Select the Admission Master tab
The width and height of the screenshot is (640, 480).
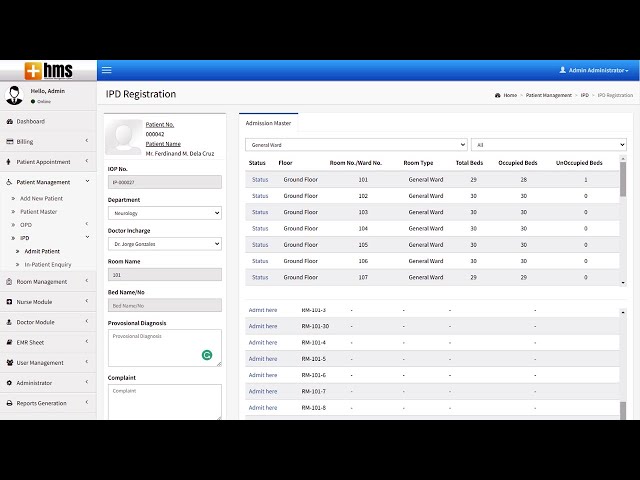(268, 123)
